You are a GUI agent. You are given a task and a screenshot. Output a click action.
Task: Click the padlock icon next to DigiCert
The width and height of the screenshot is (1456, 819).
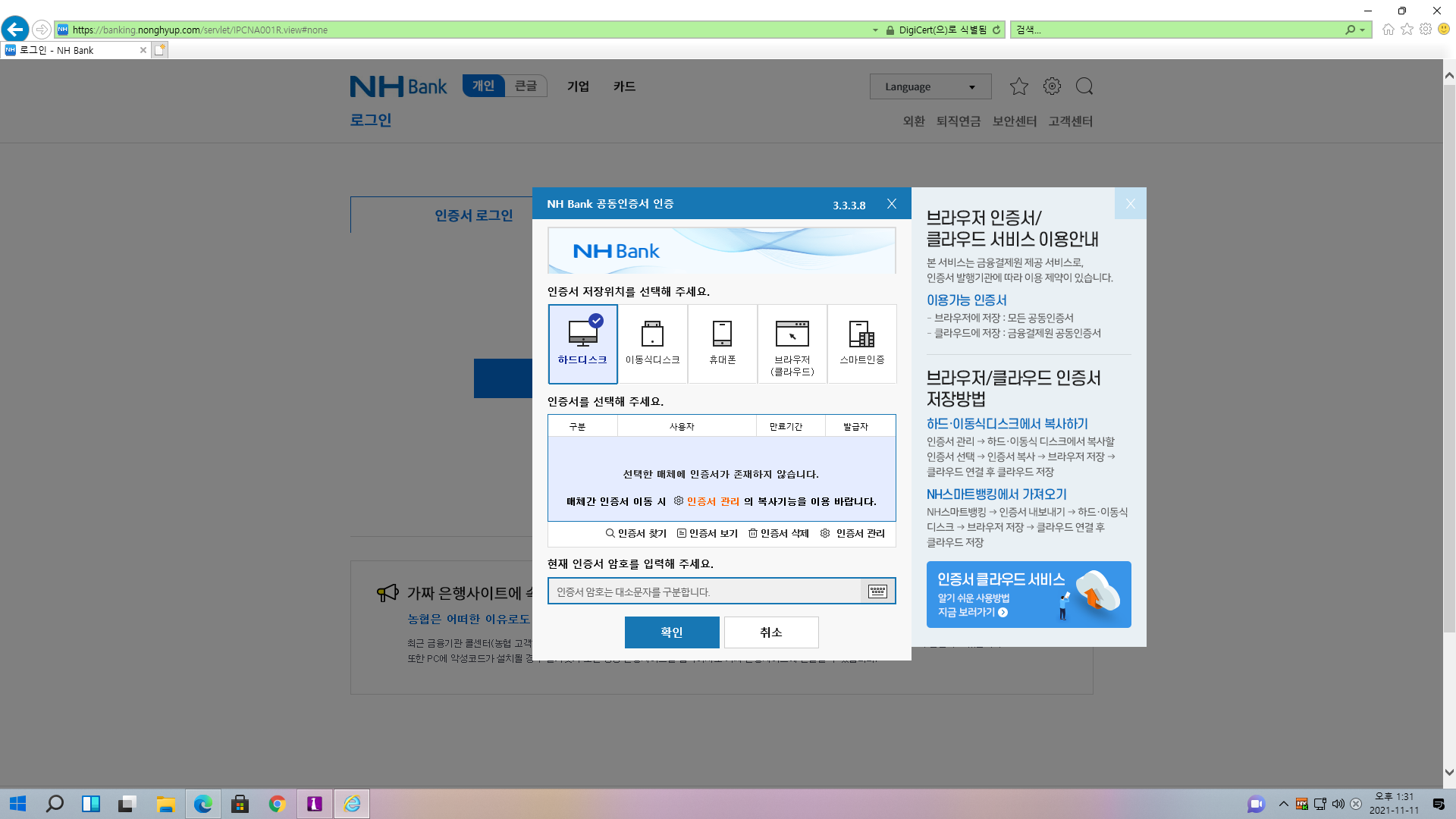point(890,30)
